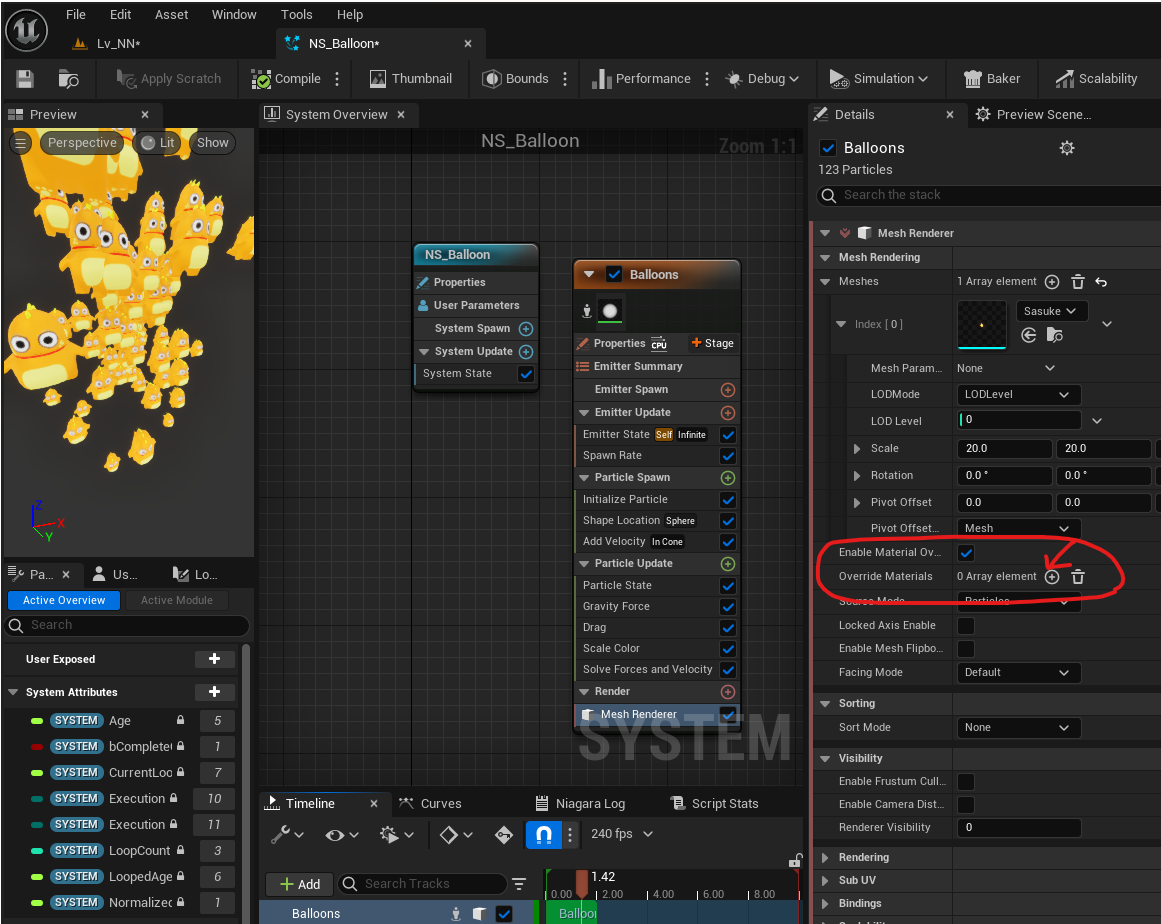Open the Baker tool
Viewport: 1161px width, 924px height.
(x=991, y=78)
